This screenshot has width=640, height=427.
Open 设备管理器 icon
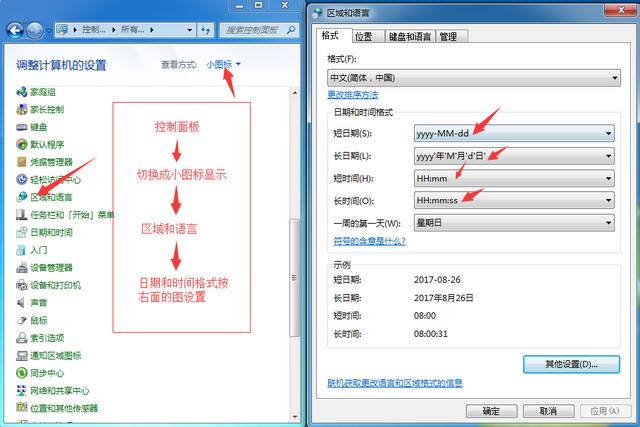[x=50, y=267]
